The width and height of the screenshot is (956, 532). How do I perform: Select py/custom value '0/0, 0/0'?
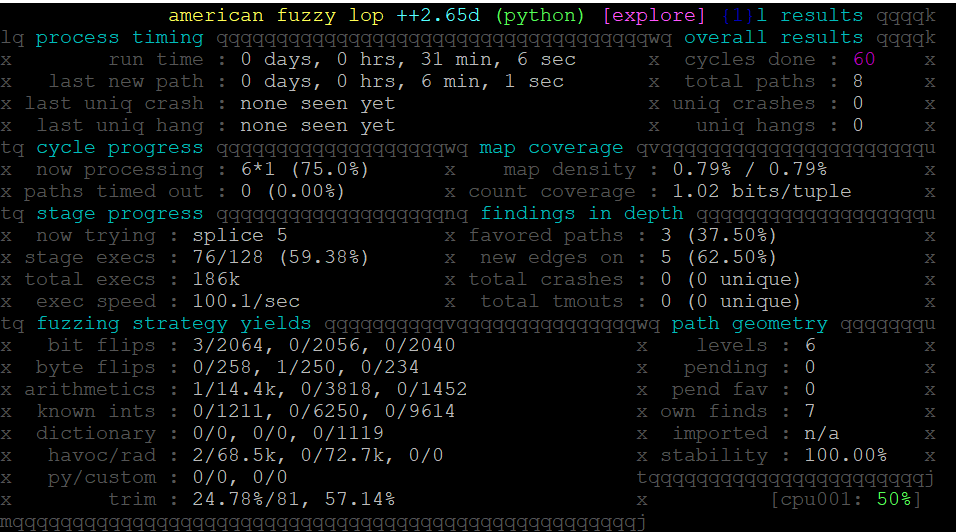(240, 477)
